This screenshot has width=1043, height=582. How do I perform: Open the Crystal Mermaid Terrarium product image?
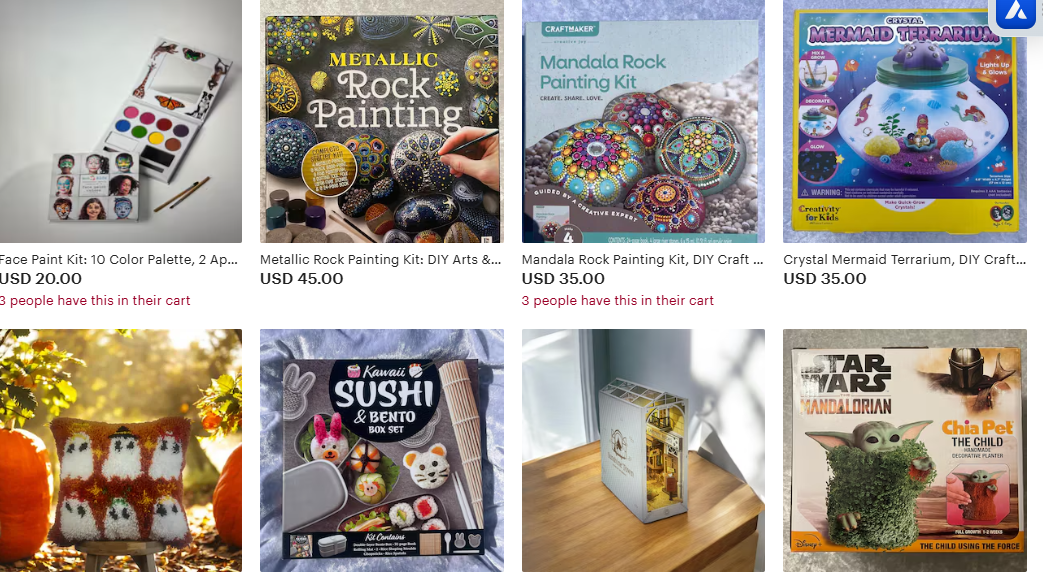click(905, 121)
